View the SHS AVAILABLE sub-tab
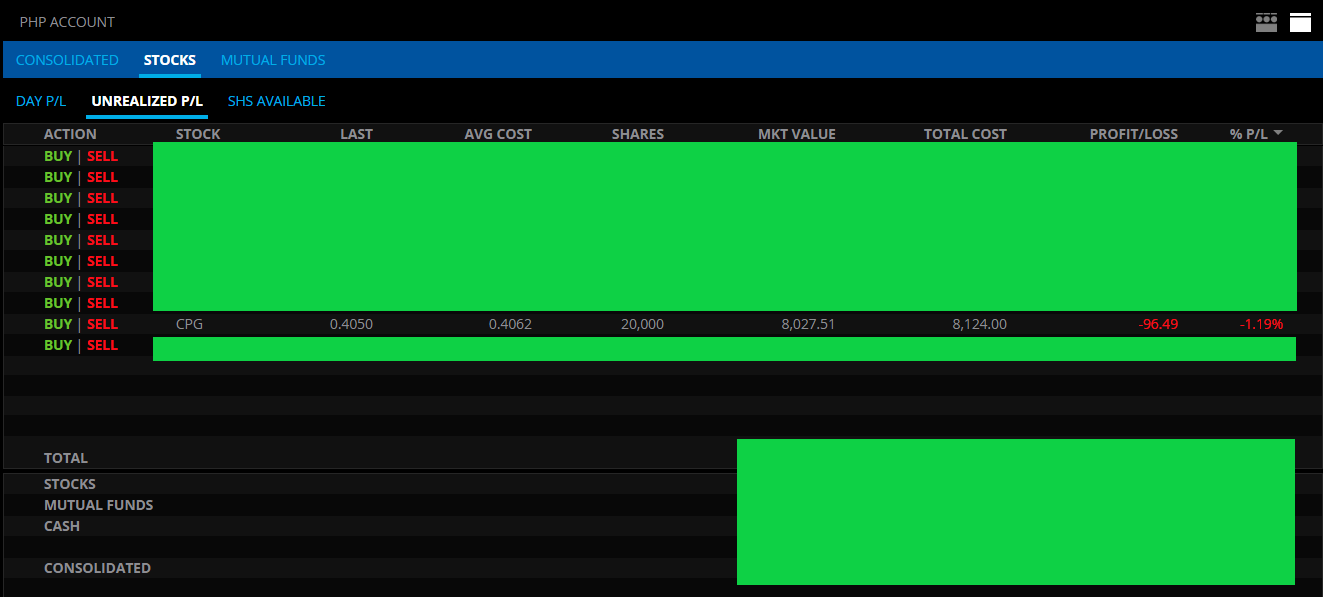1323x597 pixels. (x=277, y=101)
